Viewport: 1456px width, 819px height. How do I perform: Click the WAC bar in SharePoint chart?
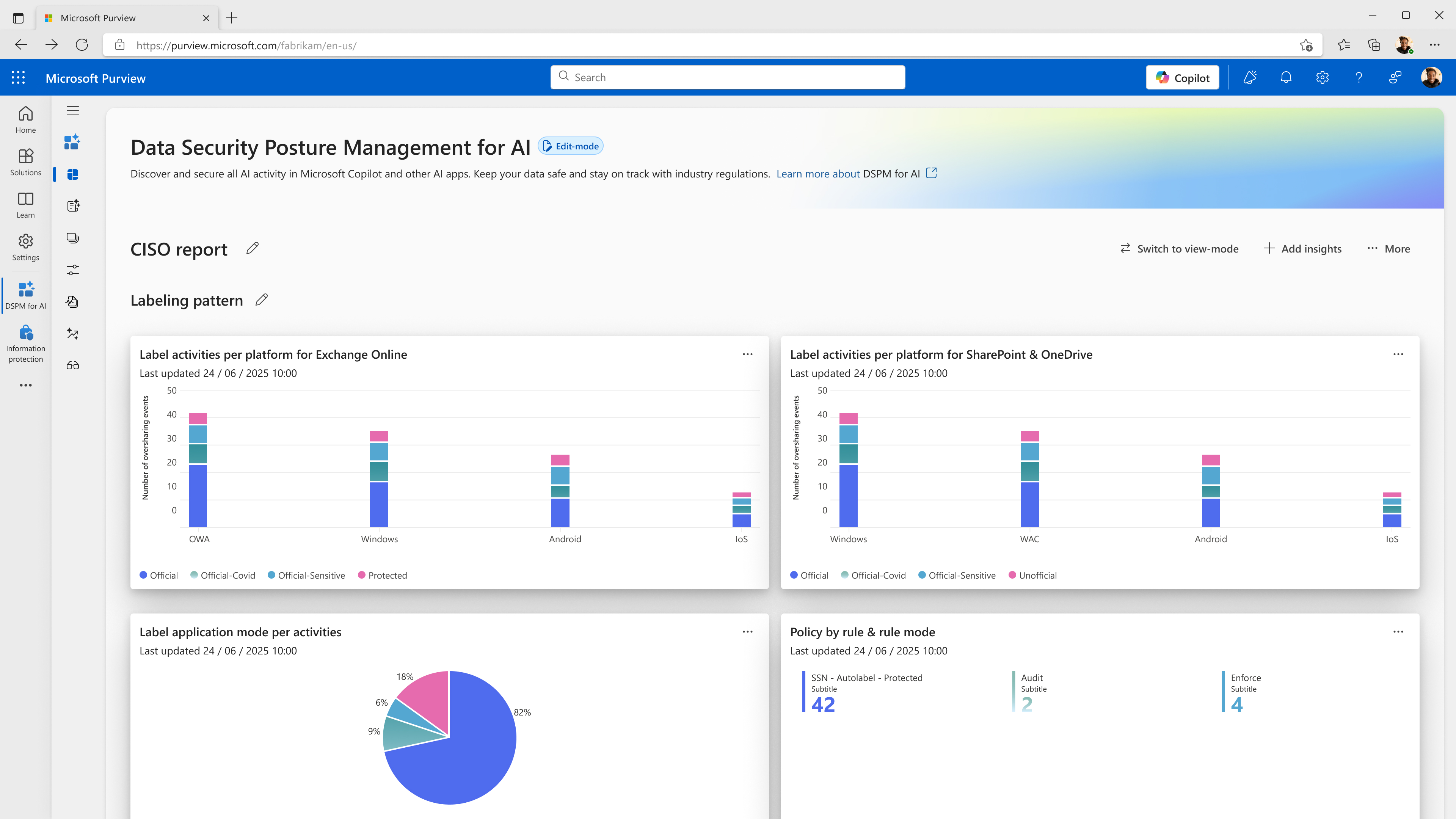click(x=1029, y=479)
